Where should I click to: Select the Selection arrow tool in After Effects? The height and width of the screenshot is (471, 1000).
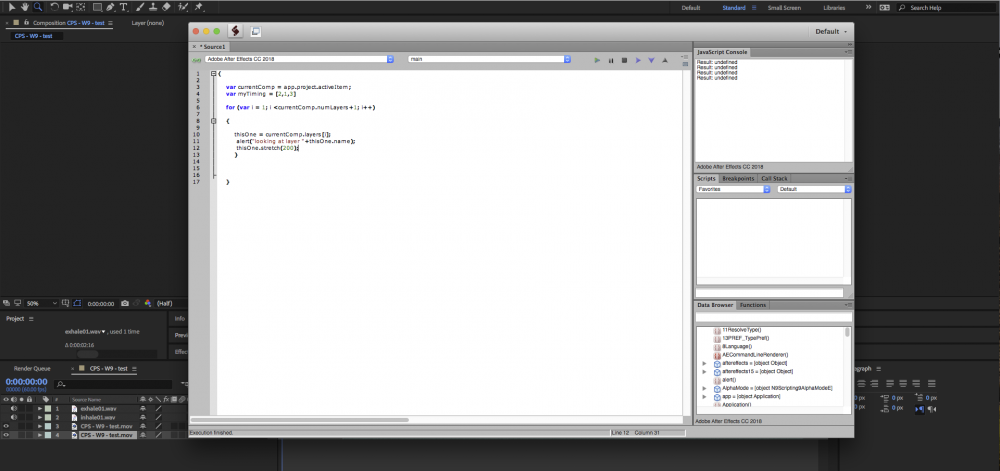point(11,7)
